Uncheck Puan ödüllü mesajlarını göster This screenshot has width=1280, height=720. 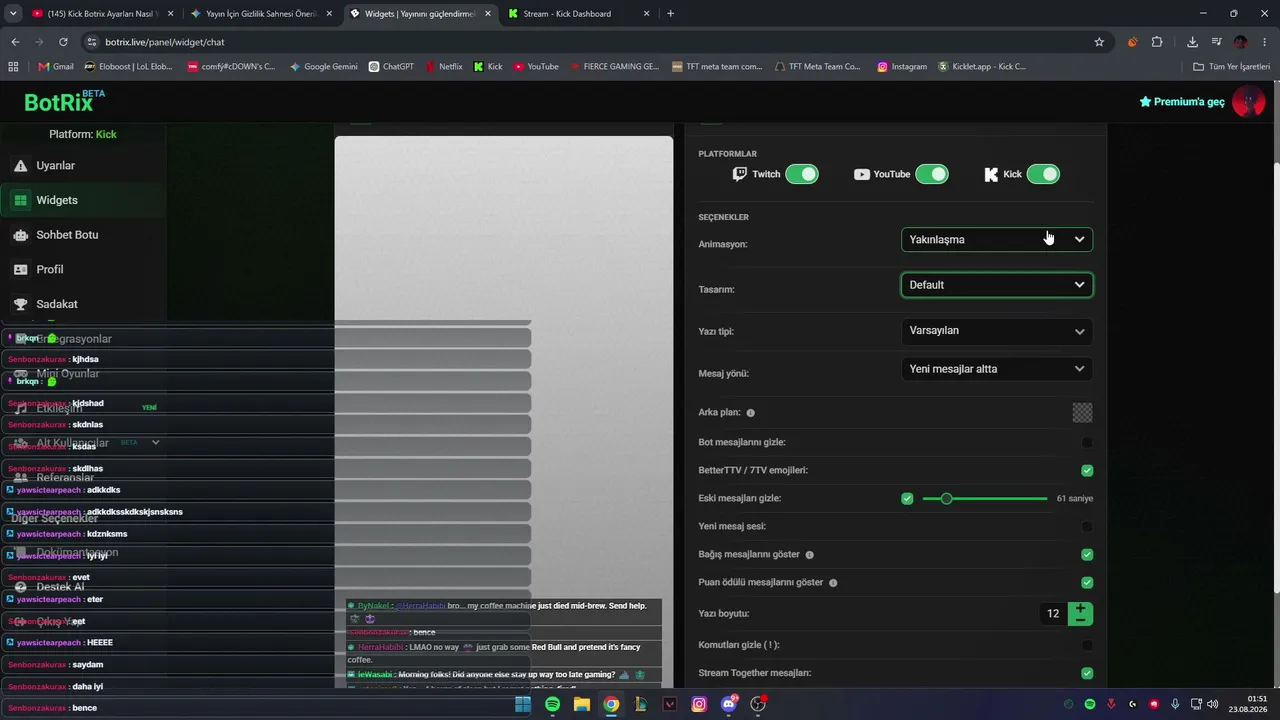coord(1087,582)
